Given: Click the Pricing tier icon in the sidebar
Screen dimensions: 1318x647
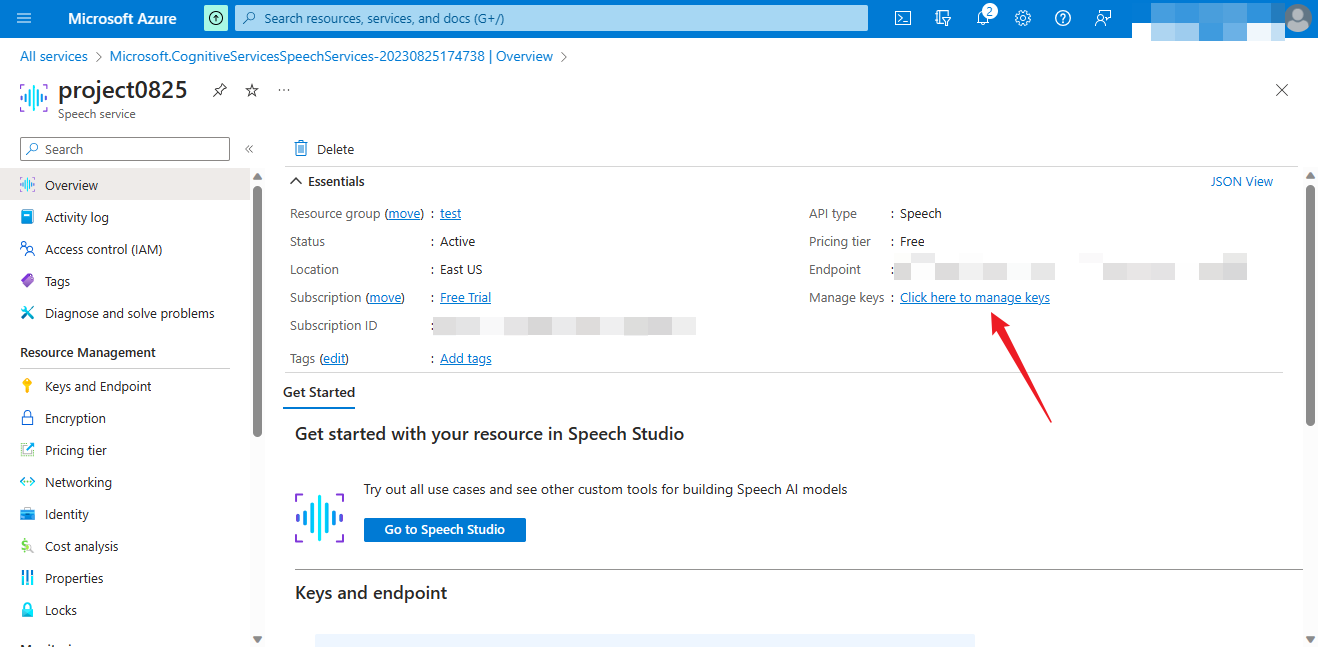Looking at the screenshot, I should [27, 450].
